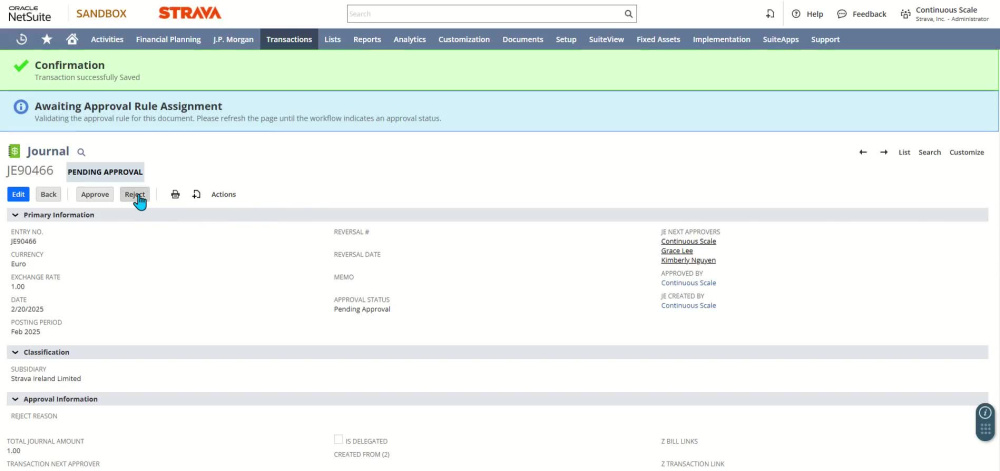Collapse the Approval Information section
Screen dimensions: 1000x471
point(15,399)
